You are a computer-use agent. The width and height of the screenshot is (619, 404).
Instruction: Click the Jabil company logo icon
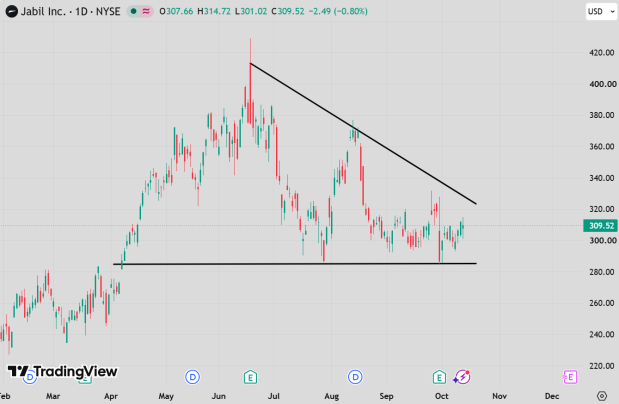click(11, 11)
